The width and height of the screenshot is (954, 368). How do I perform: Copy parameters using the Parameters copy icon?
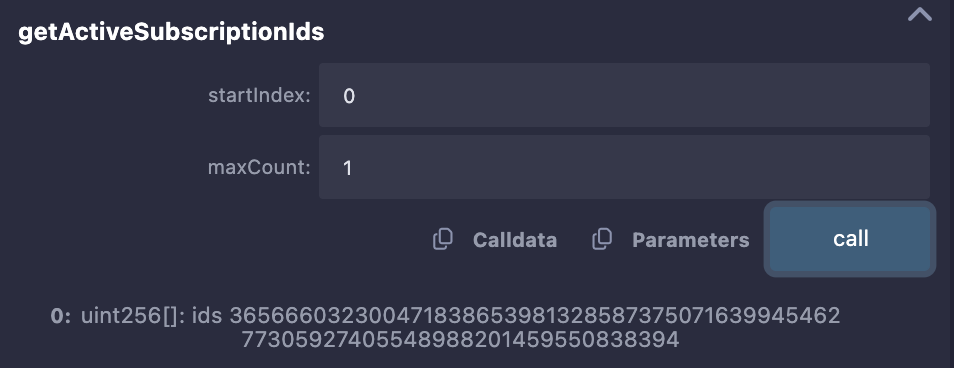click(602, 239)
